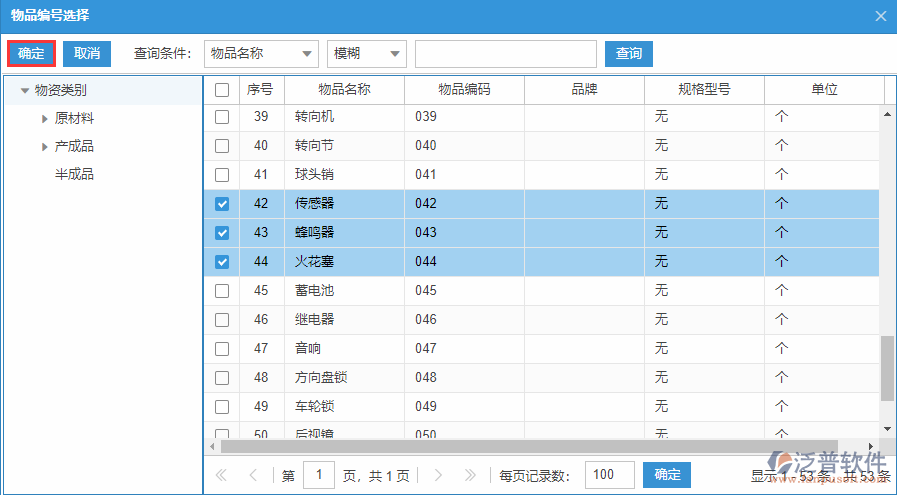Sort by the 物品编码 column header

pyautogui.click(x=464, y=90)
